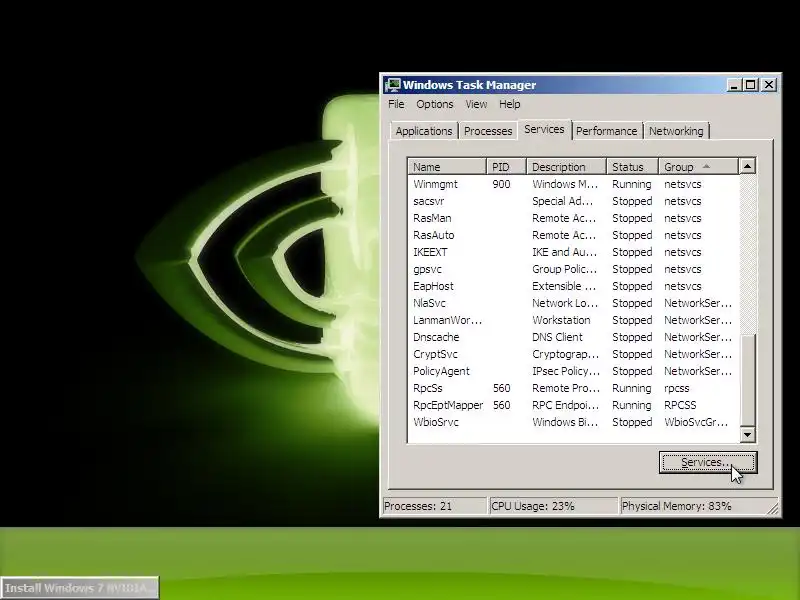Sort by Description column header
This screenshot has height=600, width=800.
566,167
